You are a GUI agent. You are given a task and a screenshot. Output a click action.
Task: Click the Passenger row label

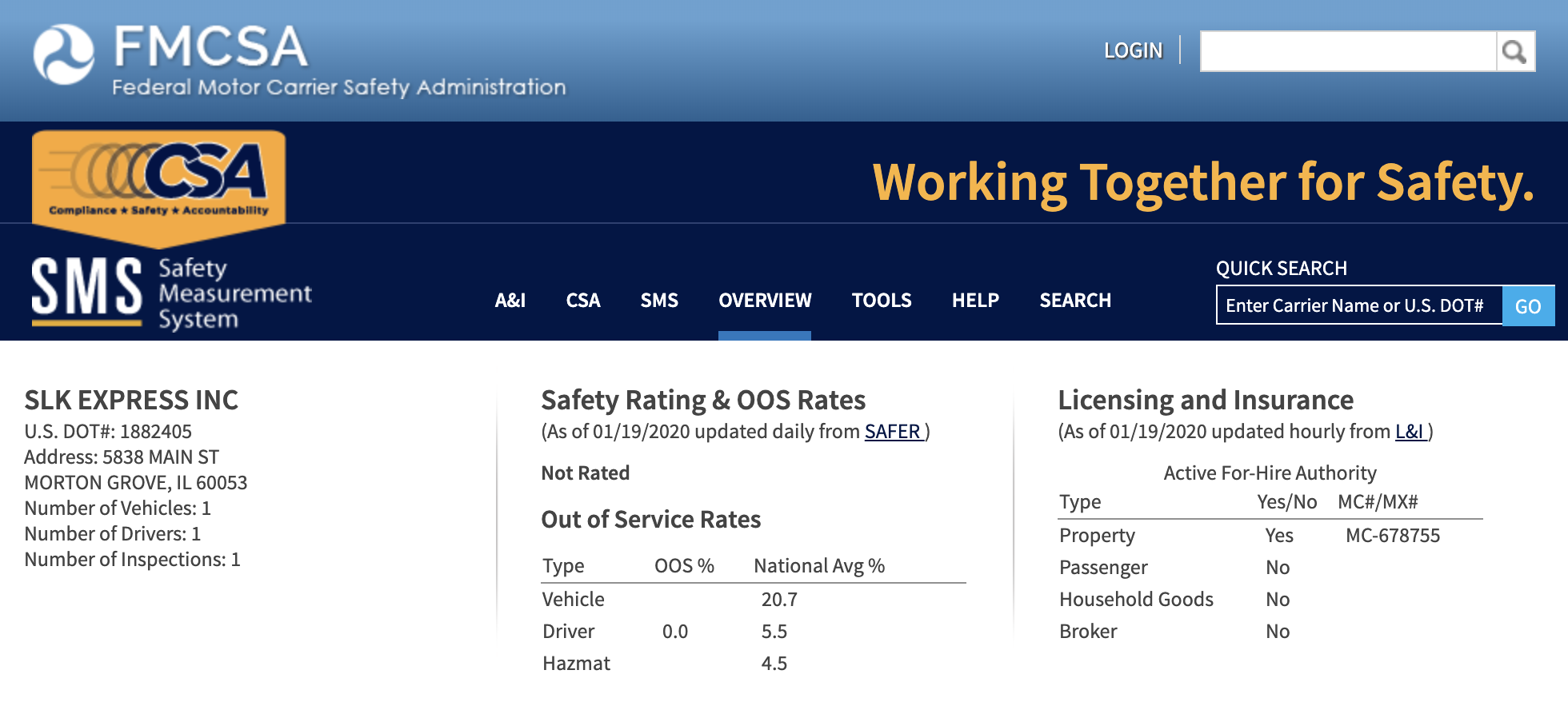click(1103, 568)
